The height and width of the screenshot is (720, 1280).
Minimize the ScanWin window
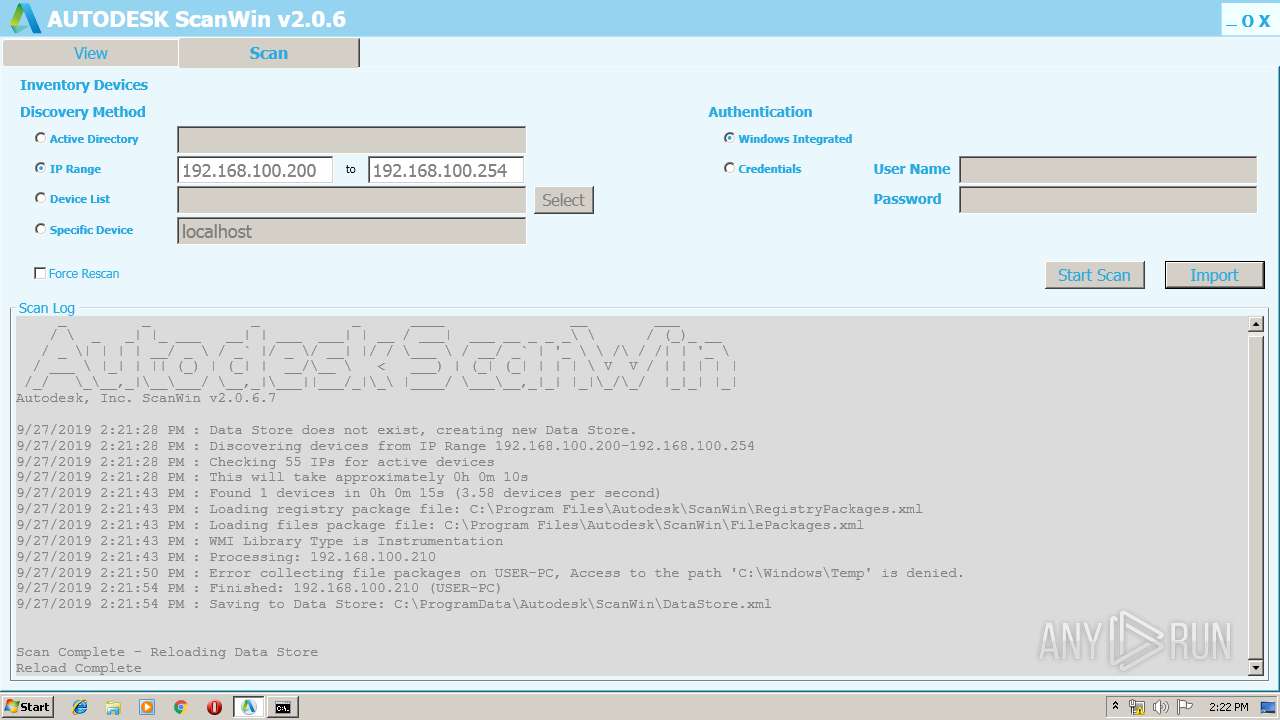tap(1231, 21)
